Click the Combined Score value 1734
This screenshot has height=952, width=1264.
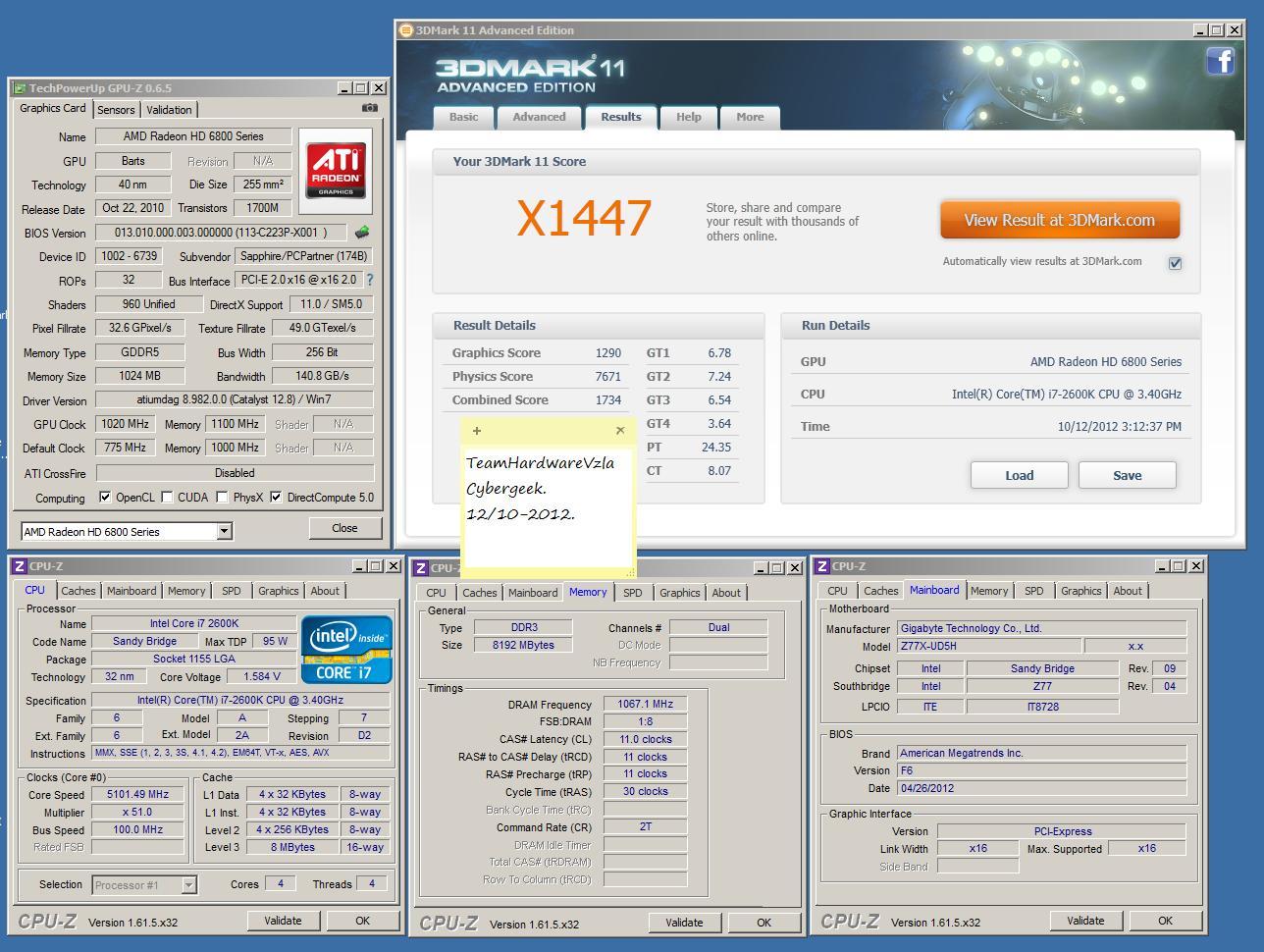pos(607,400)
